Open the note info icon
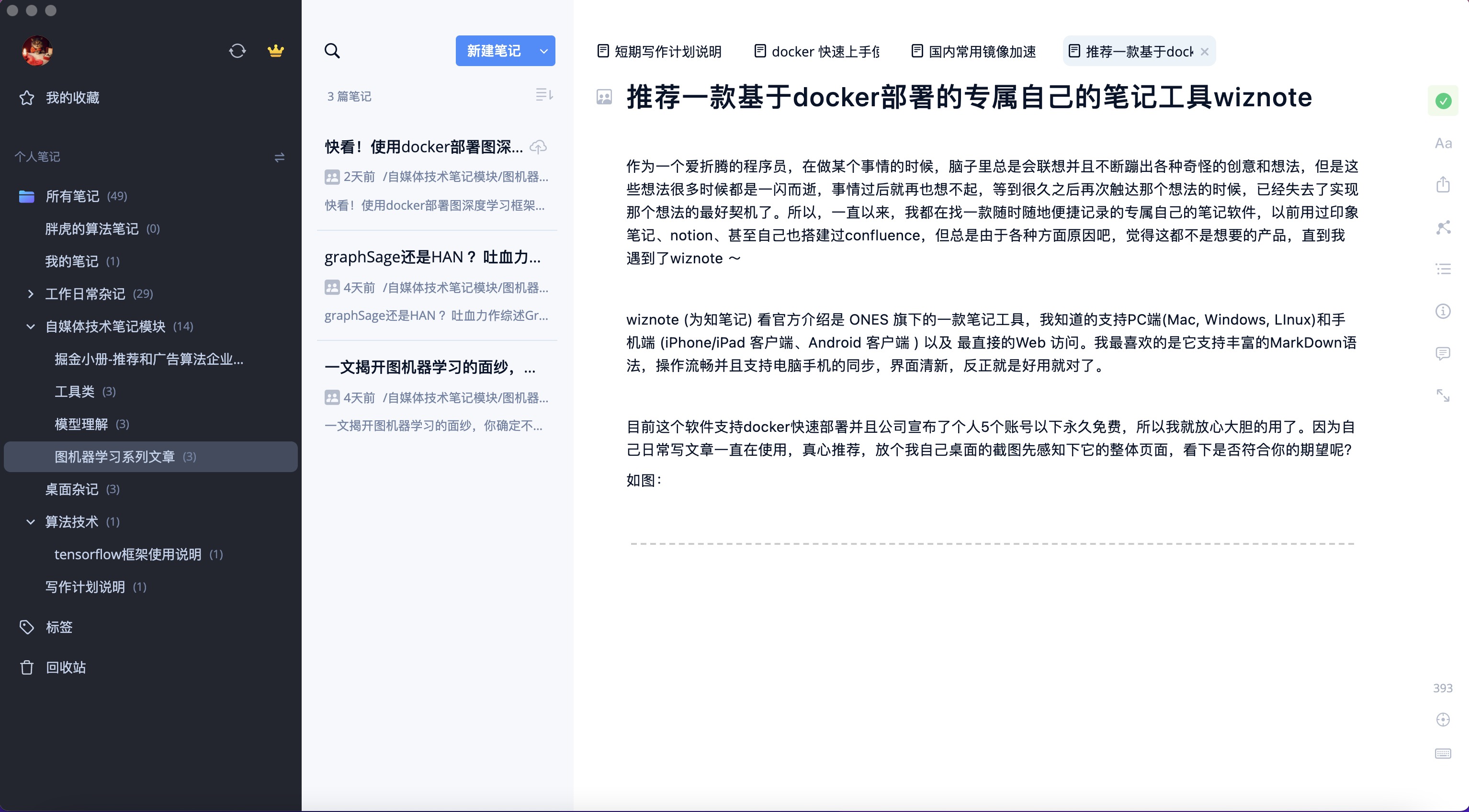Screen dimensions: 1469x812 pos(1443,311)
